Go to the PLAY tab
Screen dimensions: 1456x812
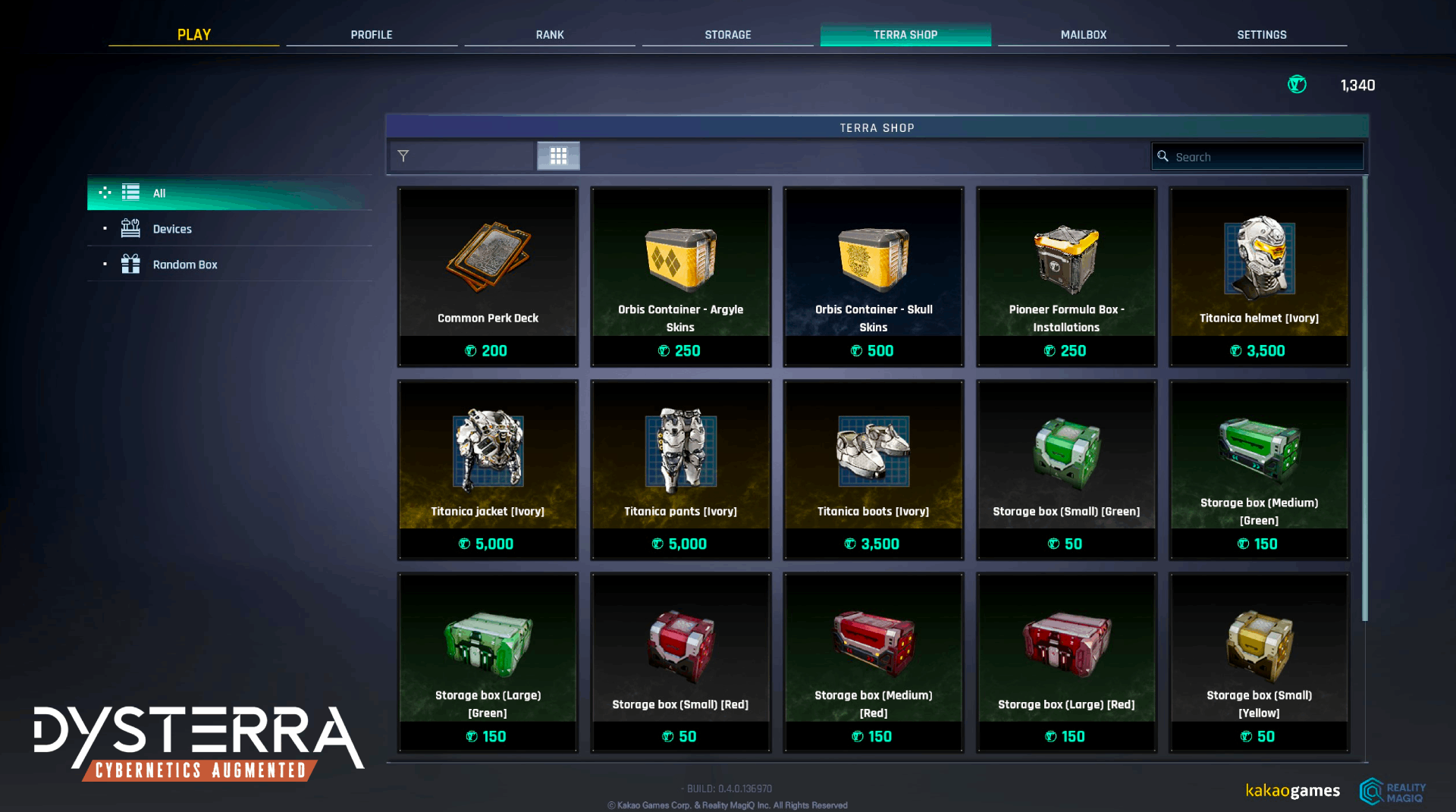(x=193, y=35)
